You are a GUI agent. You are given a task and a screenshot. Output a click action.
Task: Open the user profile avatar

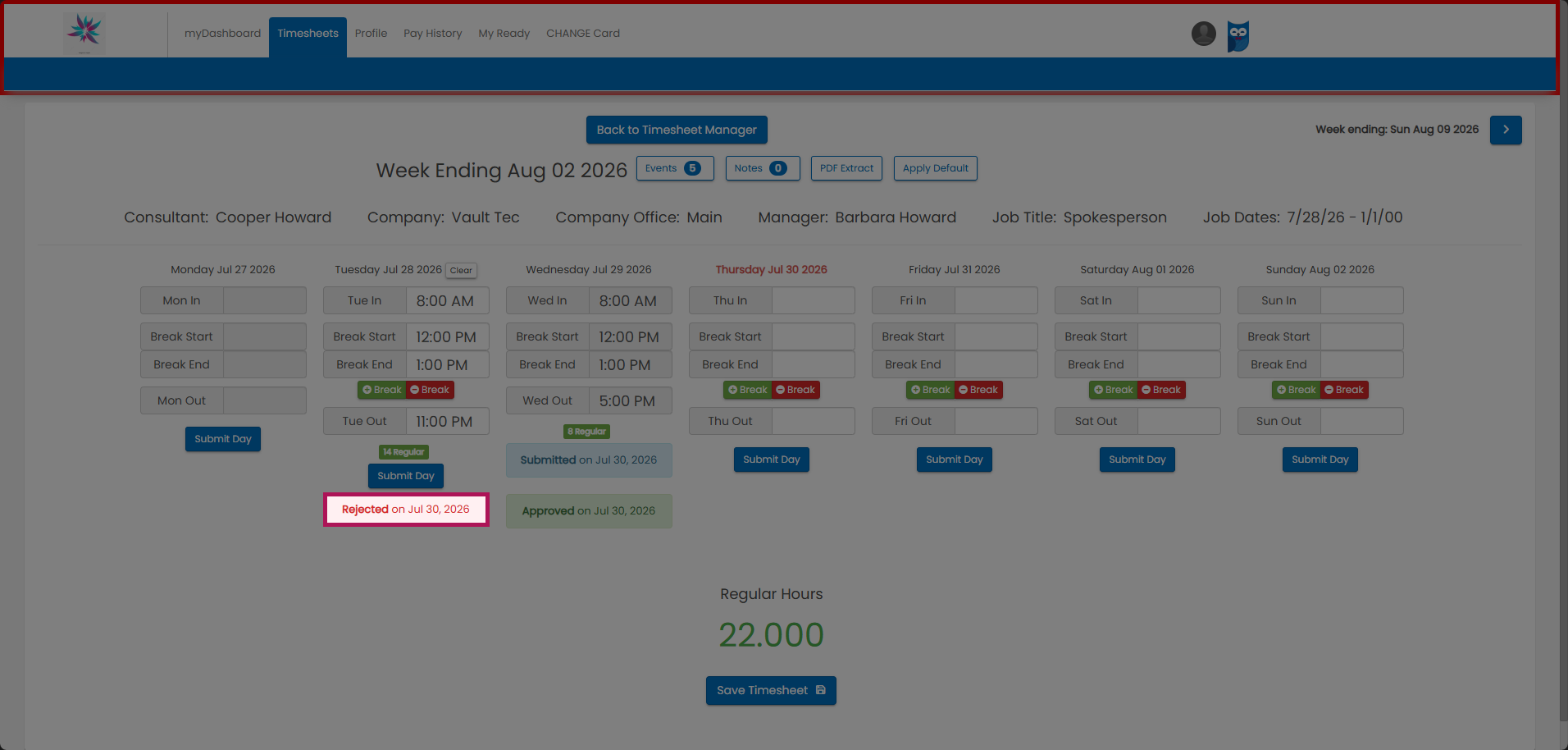pyautogui.click(x=1203, y=34)
